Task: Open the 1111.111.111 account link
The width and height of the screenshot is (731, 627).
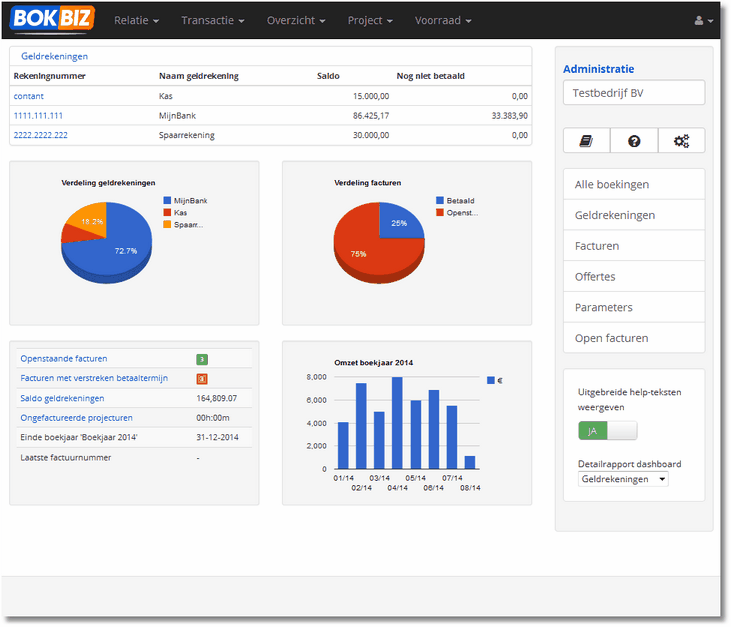Action: click(38, 116)
